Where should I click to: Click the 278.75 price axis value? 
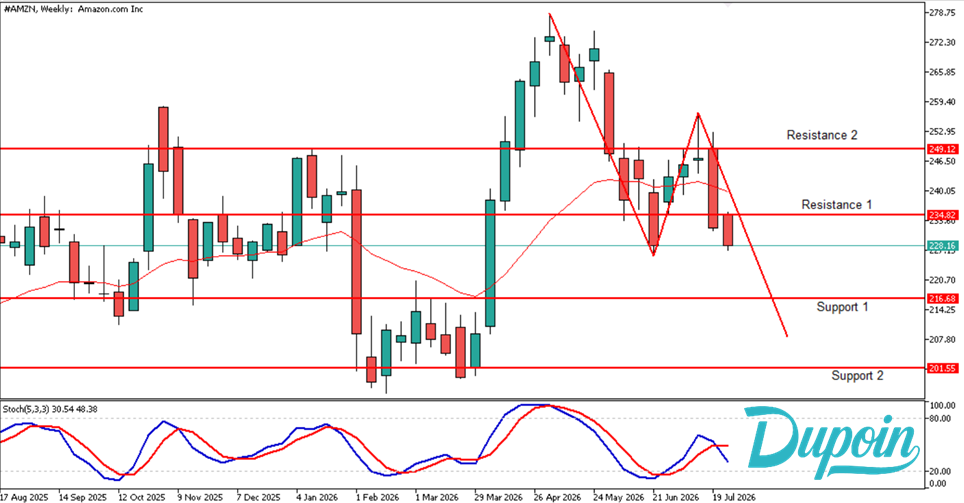[x=942, y=12]
